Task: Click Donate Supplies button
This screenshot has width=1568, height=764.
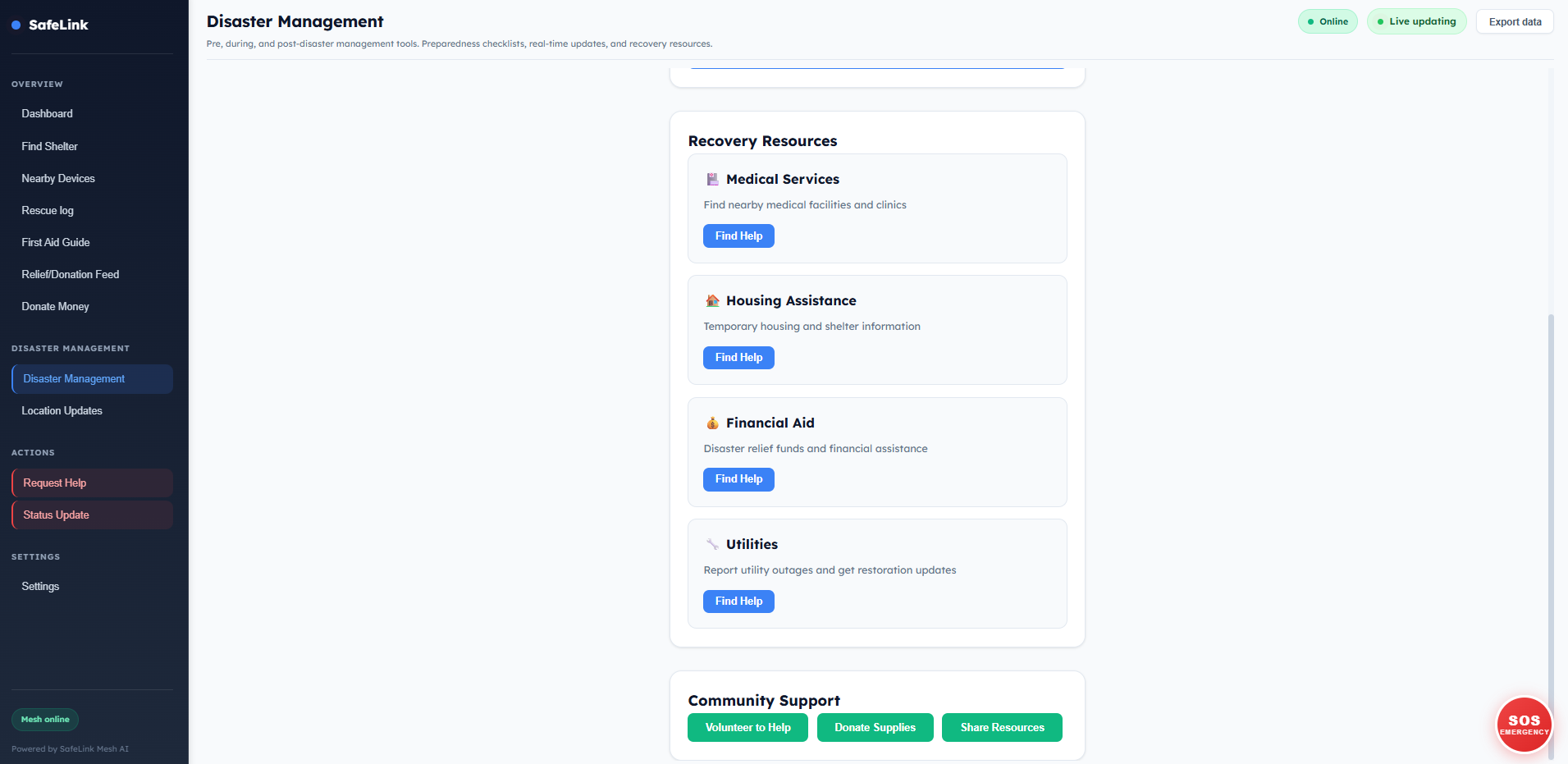Action: click(875, 727)
